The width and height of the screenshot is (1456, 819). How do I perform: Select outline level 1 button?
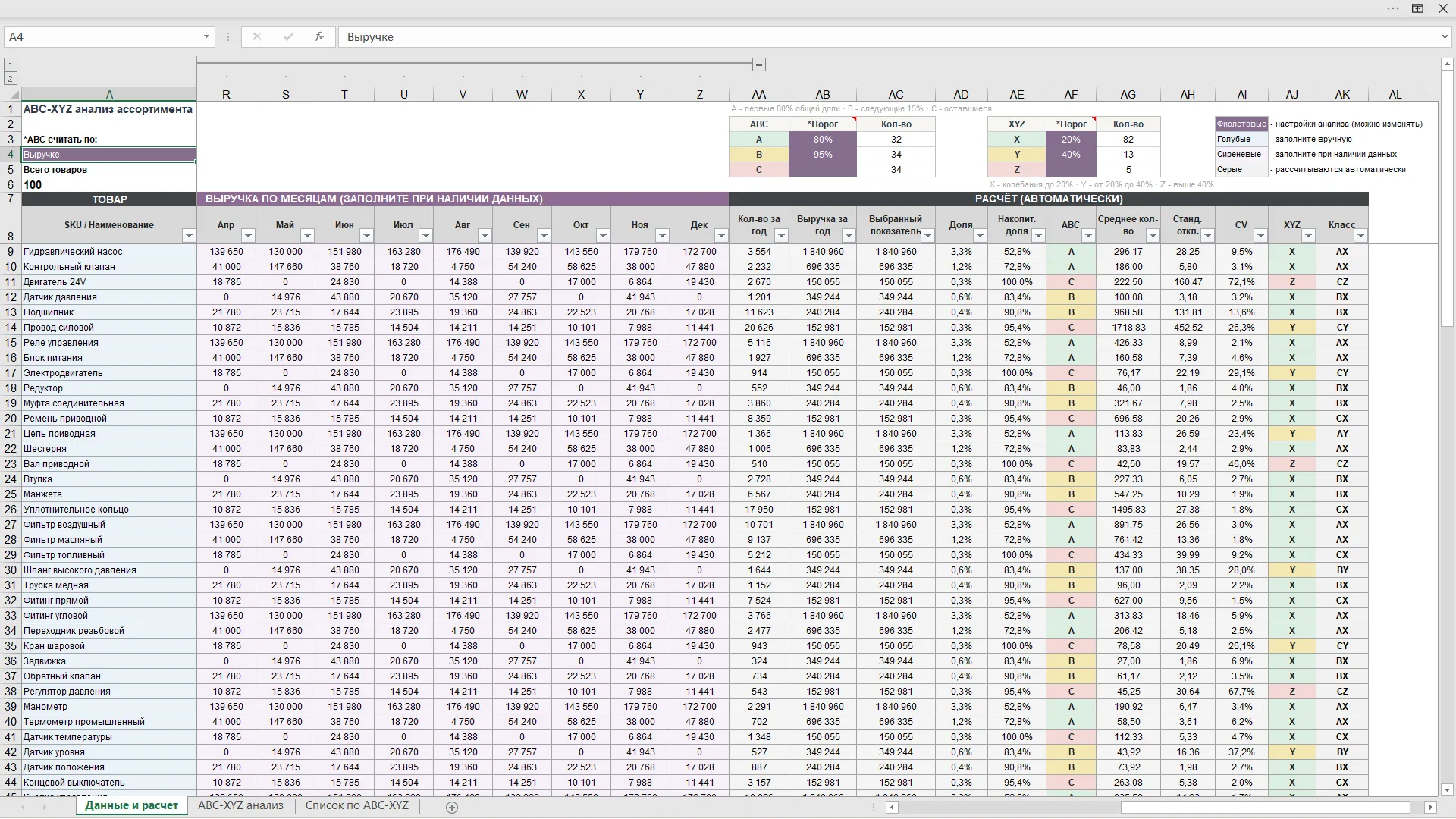[11, 65]
